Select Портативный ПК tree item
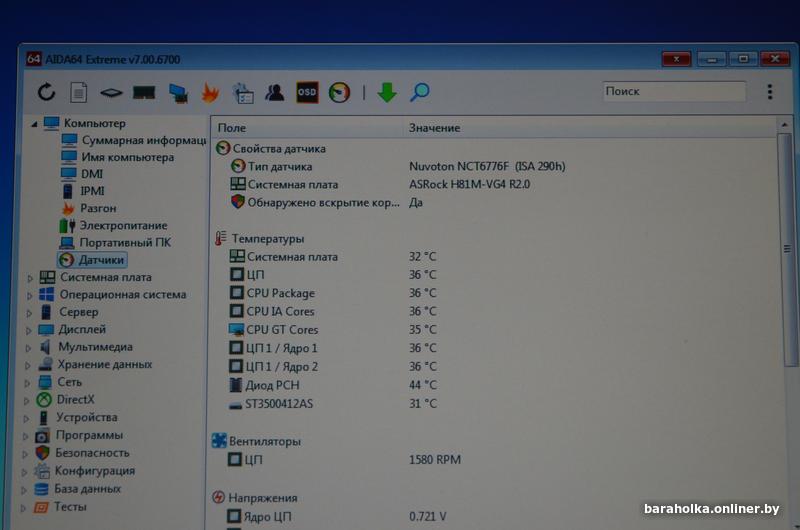800x530 pixels. pos(115,242)
